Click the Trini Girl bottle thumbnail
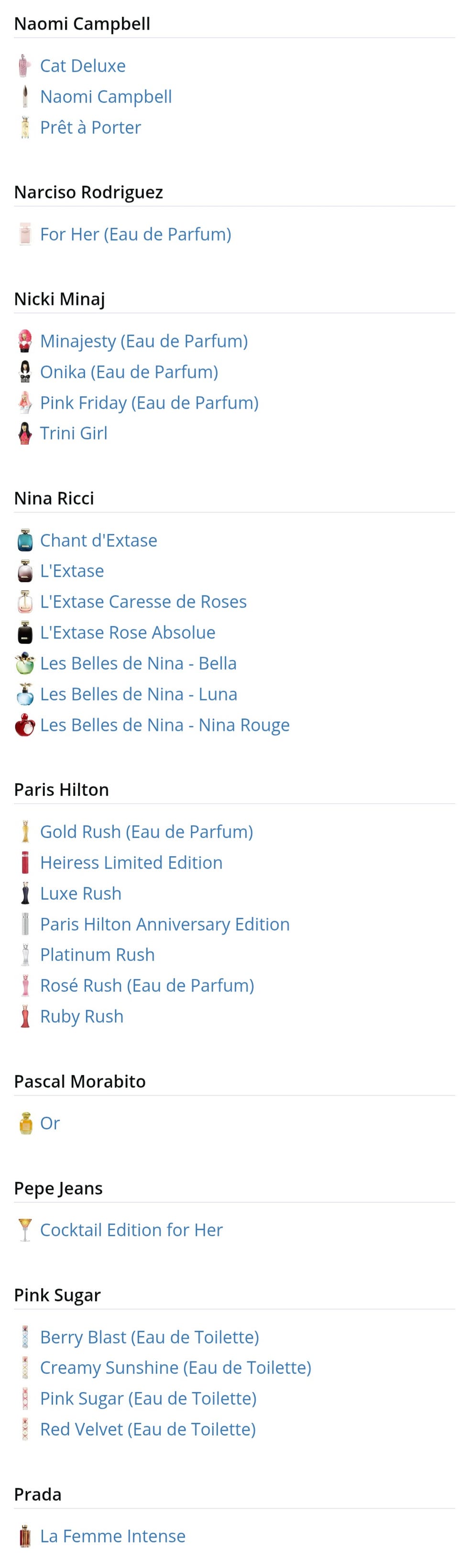This screenshot has width=459, height=1568. 25,434
